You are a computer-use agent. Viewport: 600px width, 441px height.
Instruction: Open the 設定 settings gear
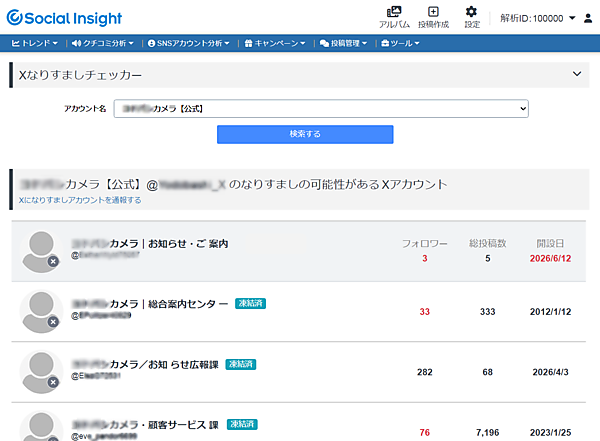click(x=471, y=17)
